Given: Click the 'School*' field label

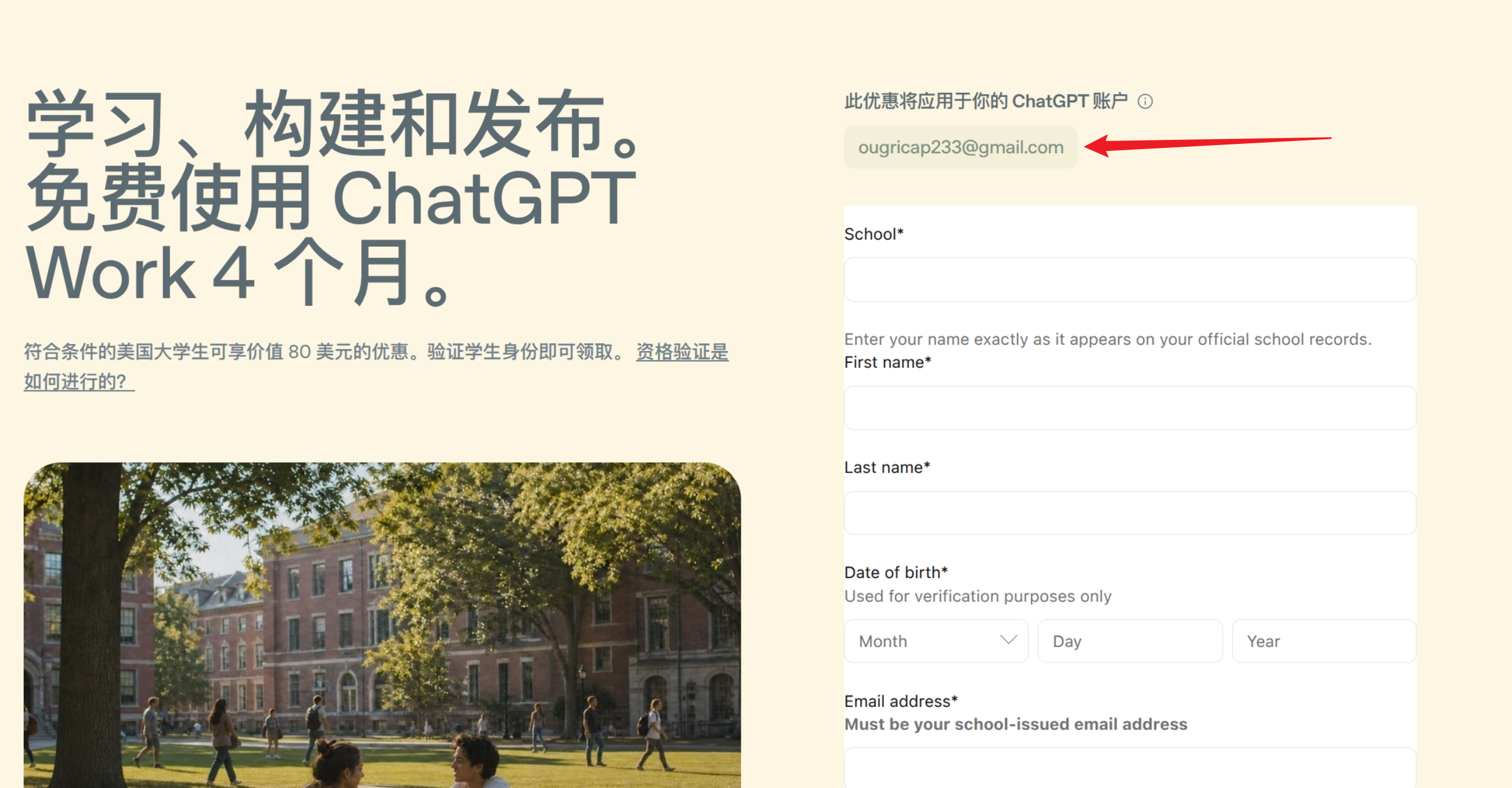Looking at the screenshot, I should pos(874,234).
